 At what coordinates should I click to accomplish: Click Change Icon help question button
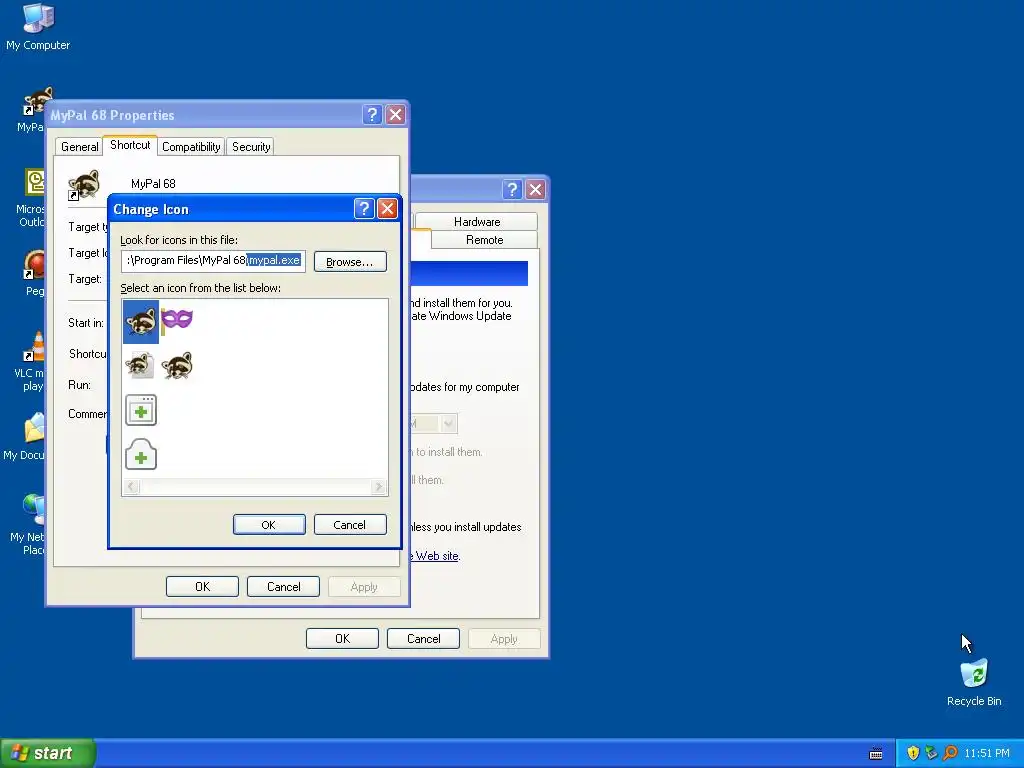(364, 208)
